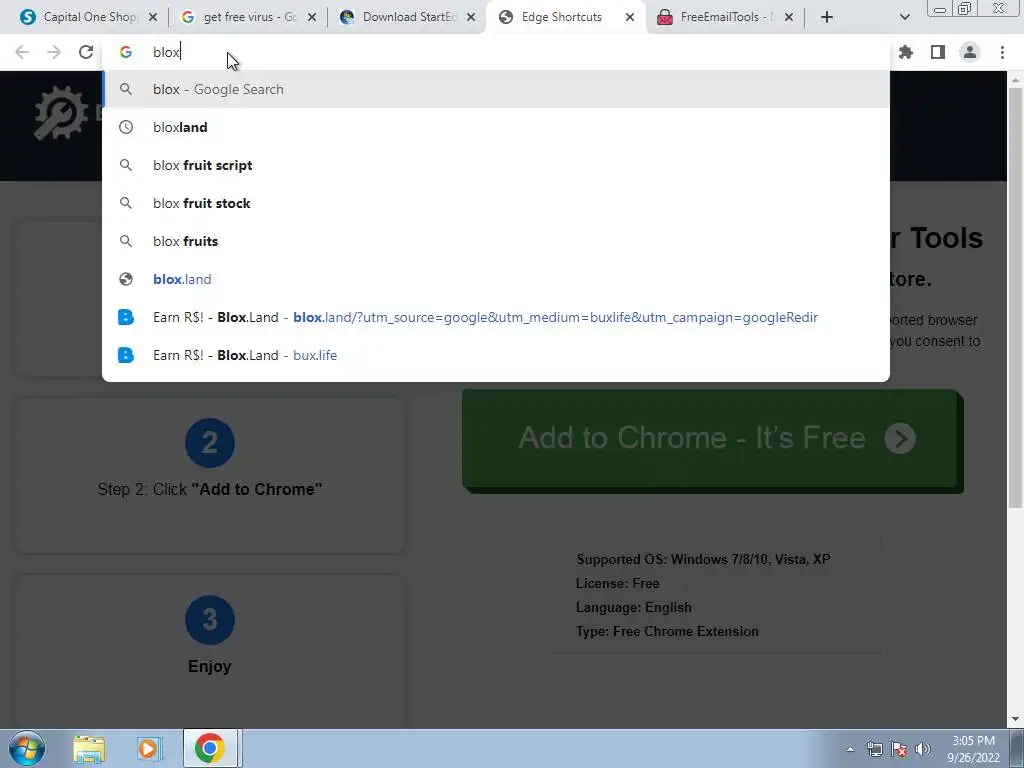Viewport: 1024px width, 768px height.
Task: Click the page vertical scrollbar thumb
Action: point(1015,297)
